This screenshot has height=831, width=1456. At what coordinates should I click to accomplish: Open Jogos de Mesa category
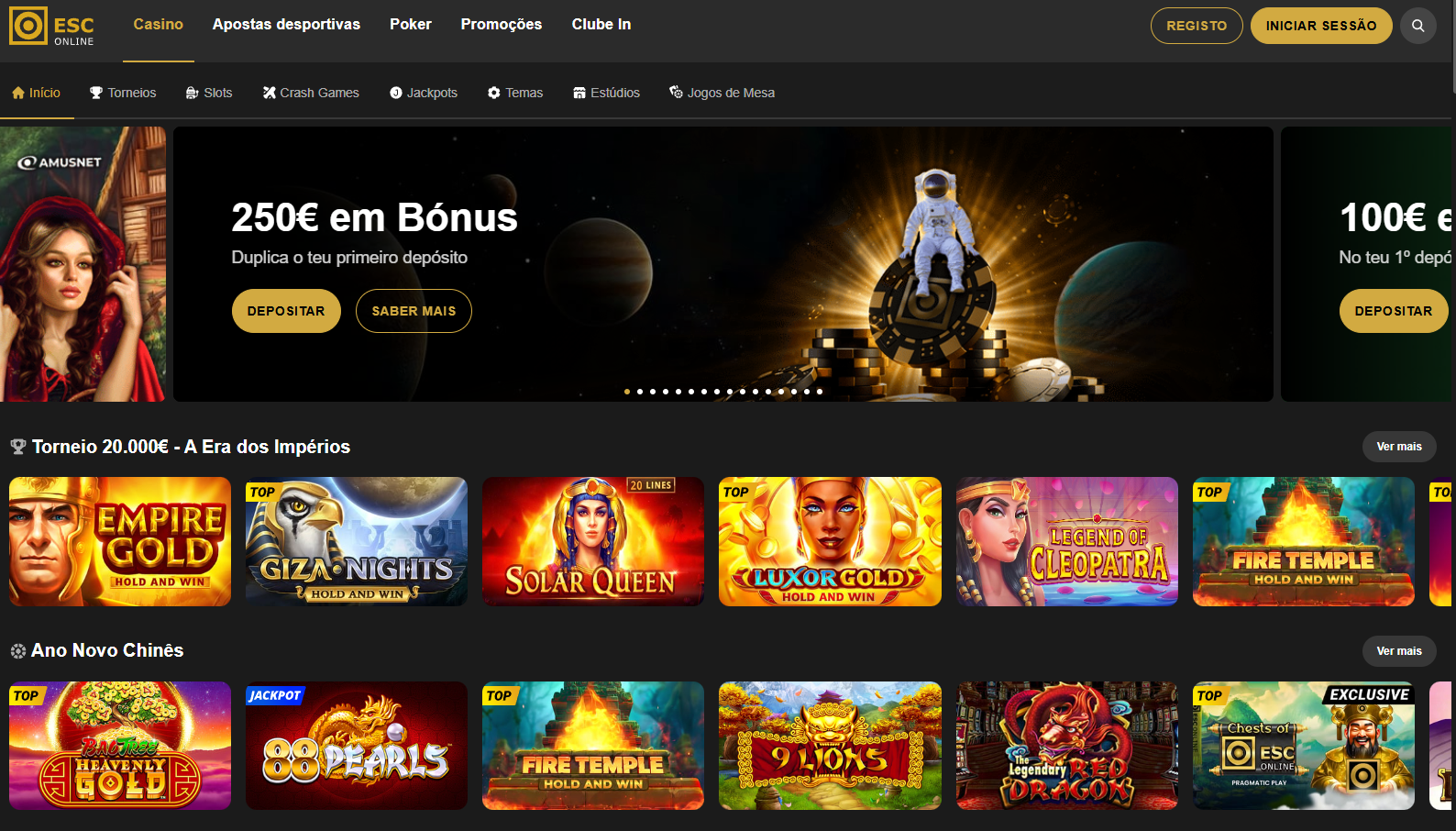pyautogui.click(x=722, y=93)
